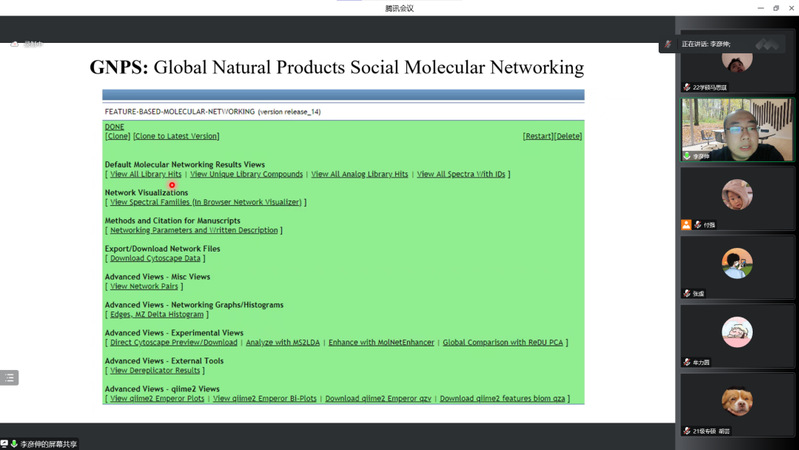Select the dog avatar participant tile

pos(737,401)
